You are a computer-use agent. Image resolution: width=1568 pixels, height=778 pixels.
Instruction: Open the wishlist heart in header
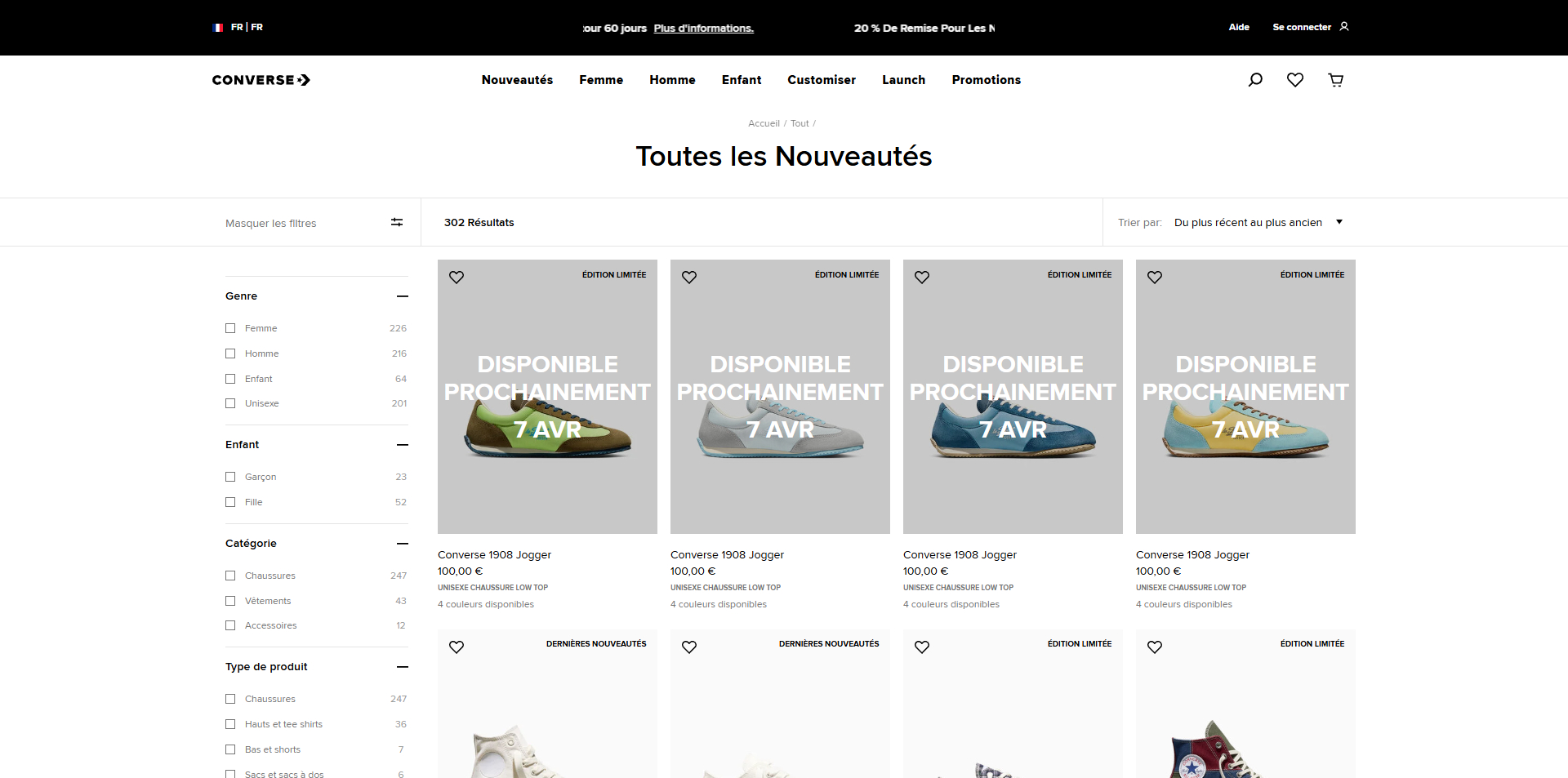(1295, 80)
